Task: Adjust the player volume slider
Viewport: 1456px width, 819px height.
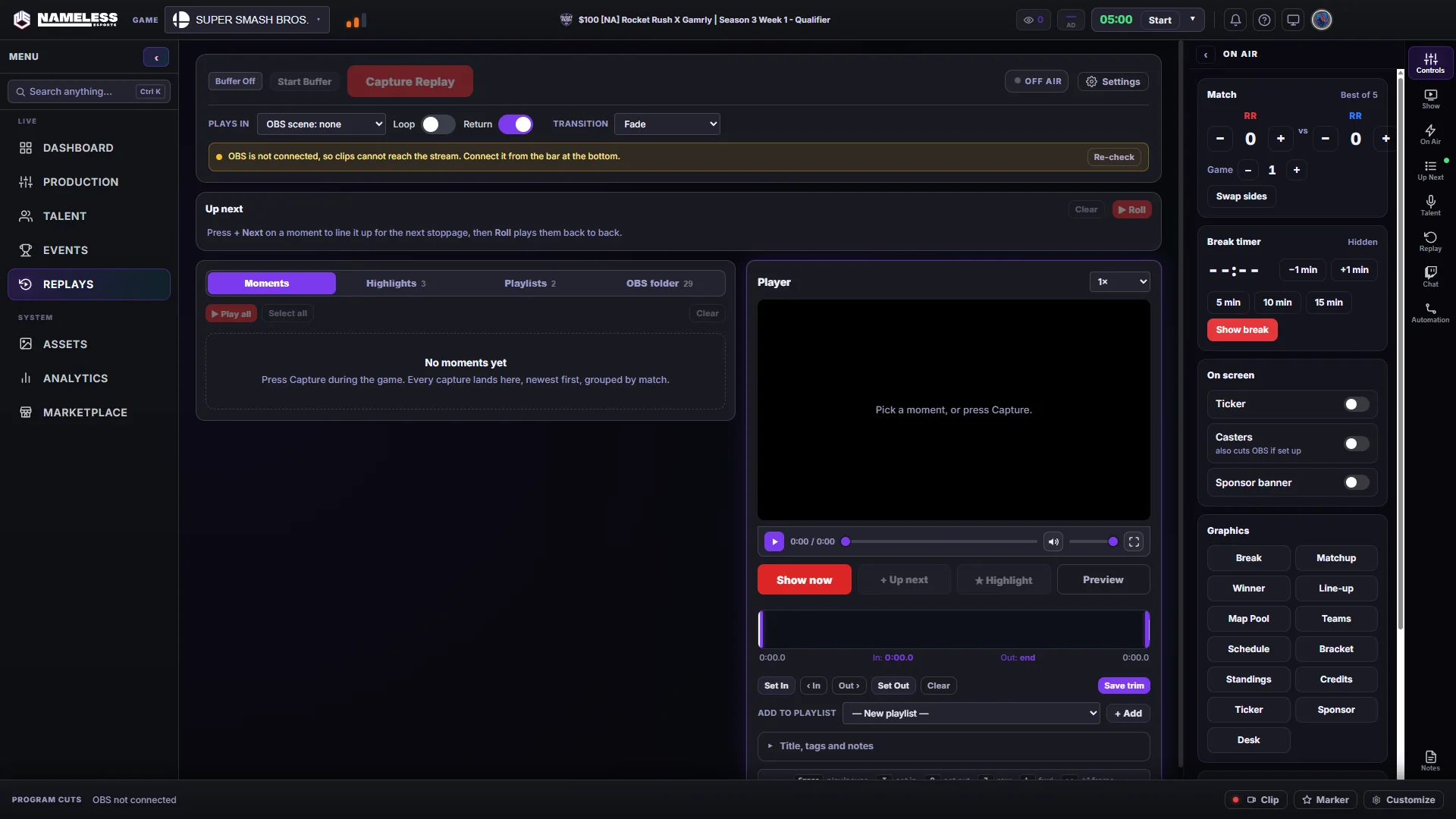Action: click(x=1093, y=541)
